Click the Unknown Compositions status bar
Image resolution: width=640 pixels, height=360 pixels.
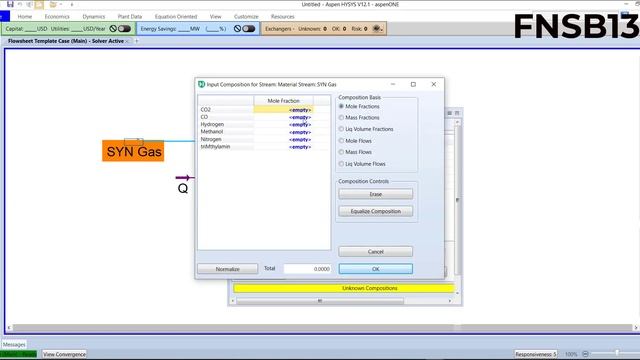pyautogui.click(x=344, y=288)
